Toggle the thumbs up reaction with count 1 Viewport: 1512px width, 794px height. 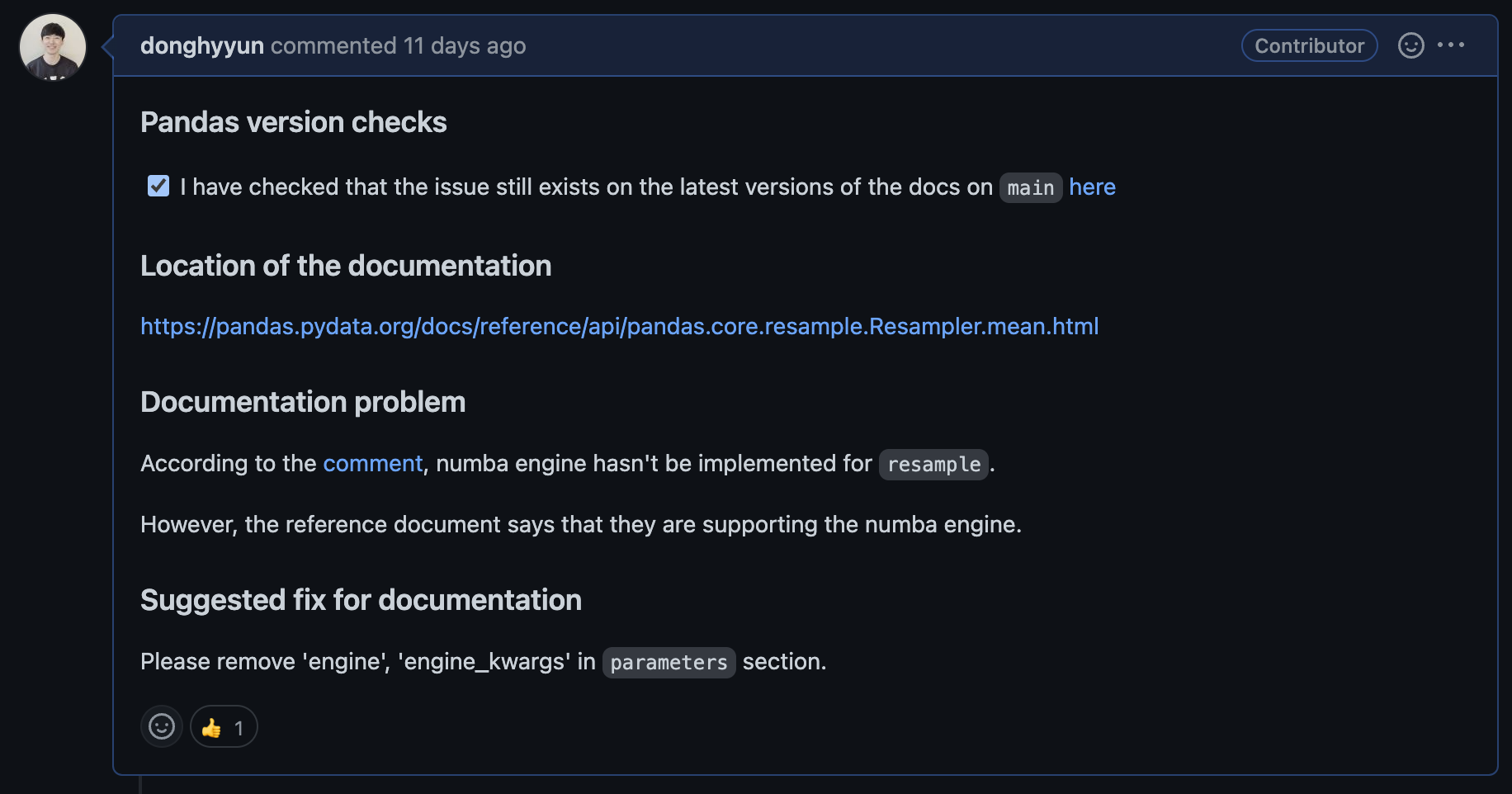coord(224,726)
